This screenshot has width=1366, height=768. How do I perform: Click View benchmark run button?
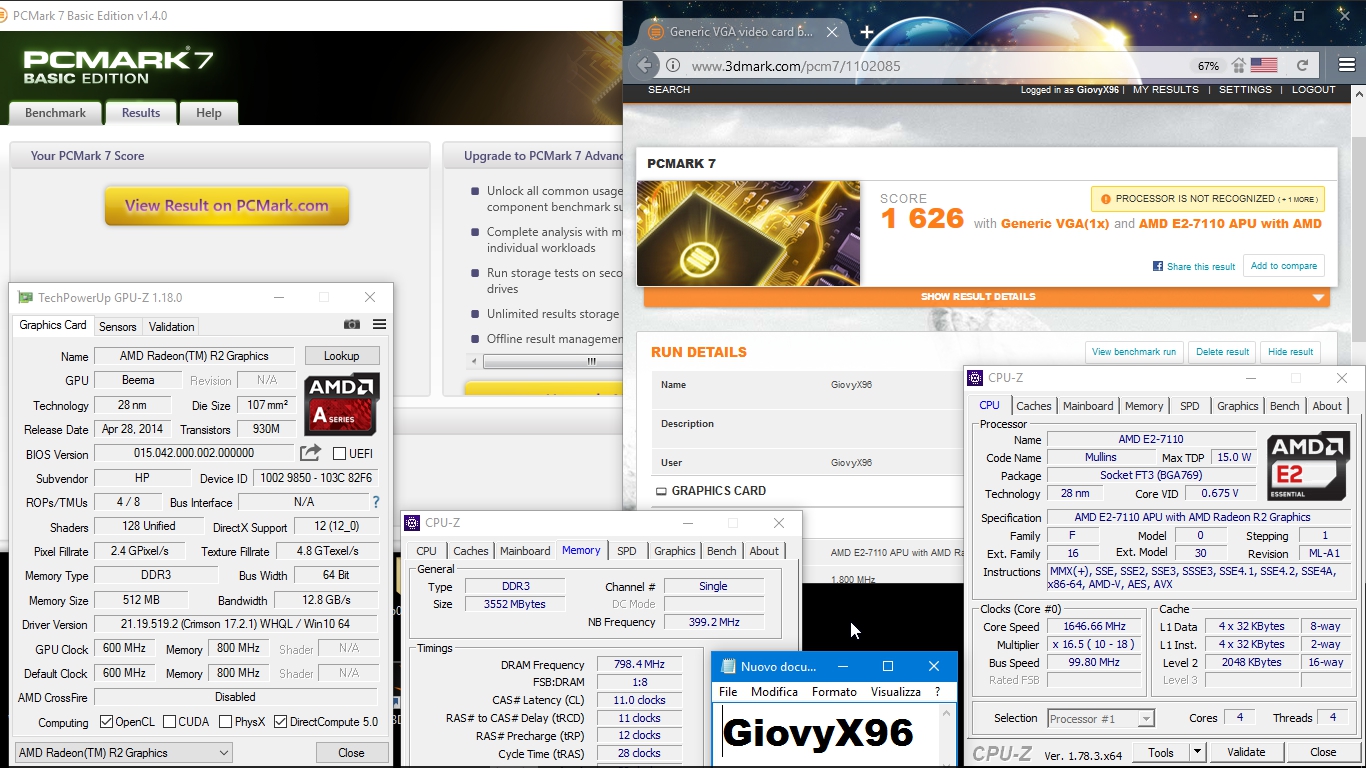point(1134,352)
